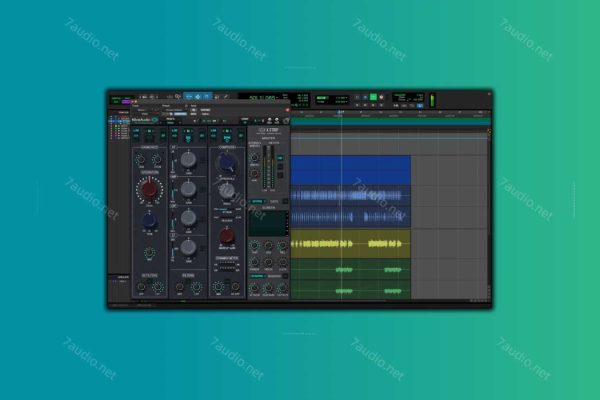Select the Pencil tool in edit toolbar
Screen dimensions: 600x400
tap(226, 97)
